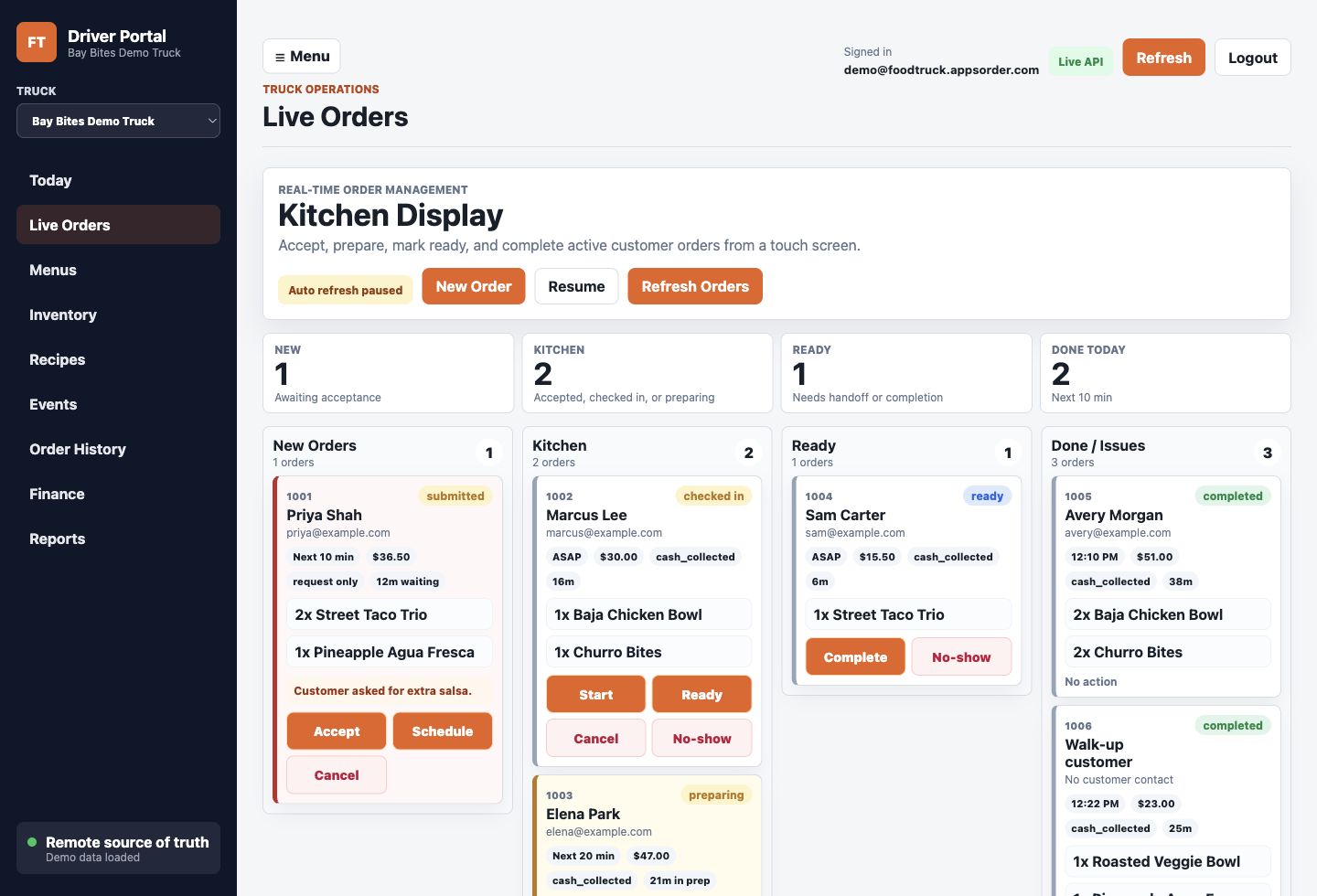Mark Sam Carter's order No-show
Screen dimensions: 1317x896
click(961, 657)
